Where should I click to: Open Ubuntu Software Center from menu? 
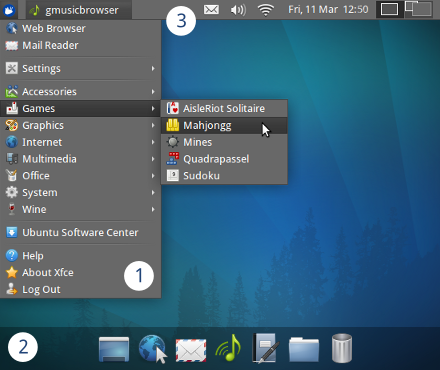(81, 232)
